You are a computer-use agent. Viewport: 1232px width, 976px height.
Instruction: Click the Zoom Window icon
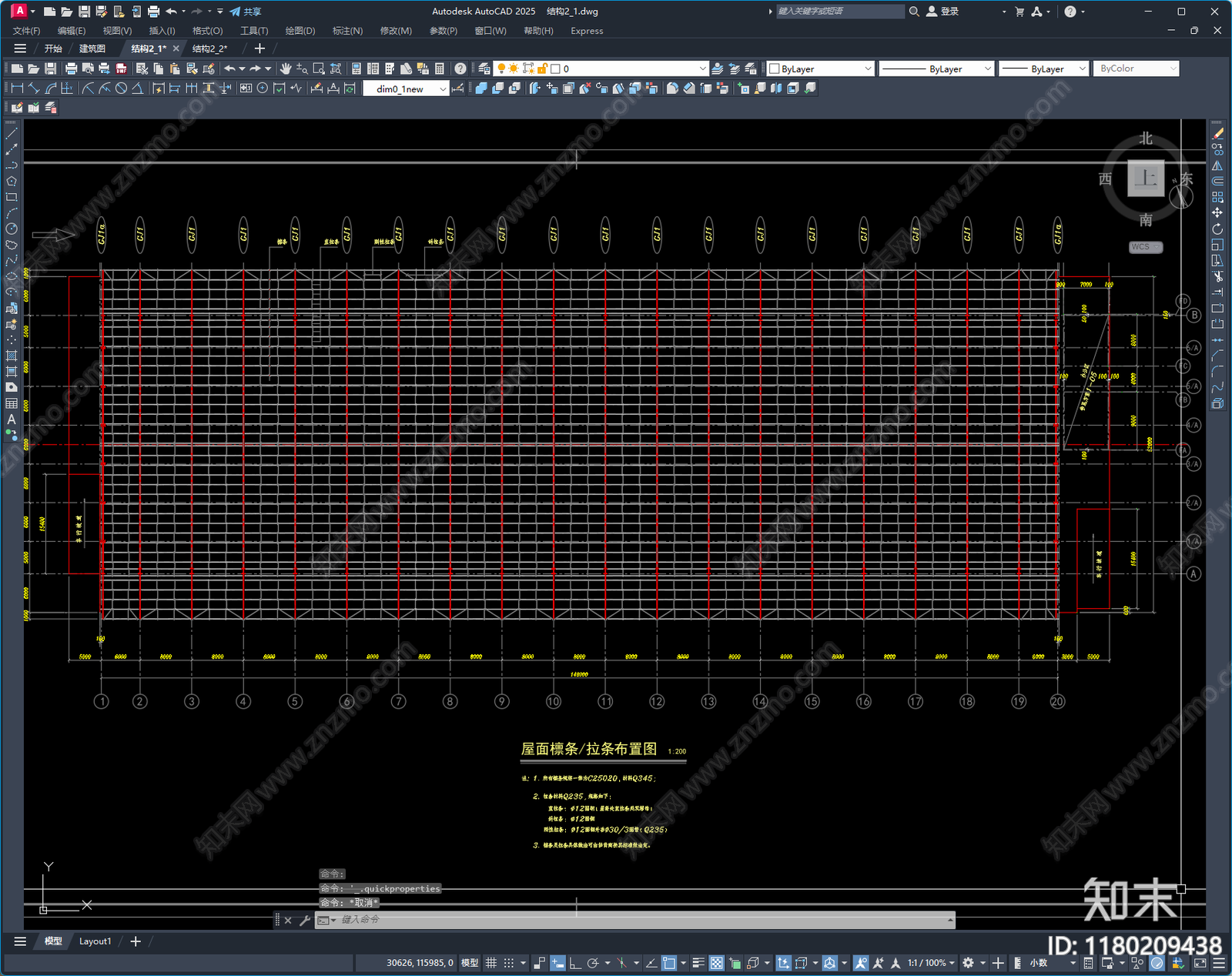pos(319,69)
